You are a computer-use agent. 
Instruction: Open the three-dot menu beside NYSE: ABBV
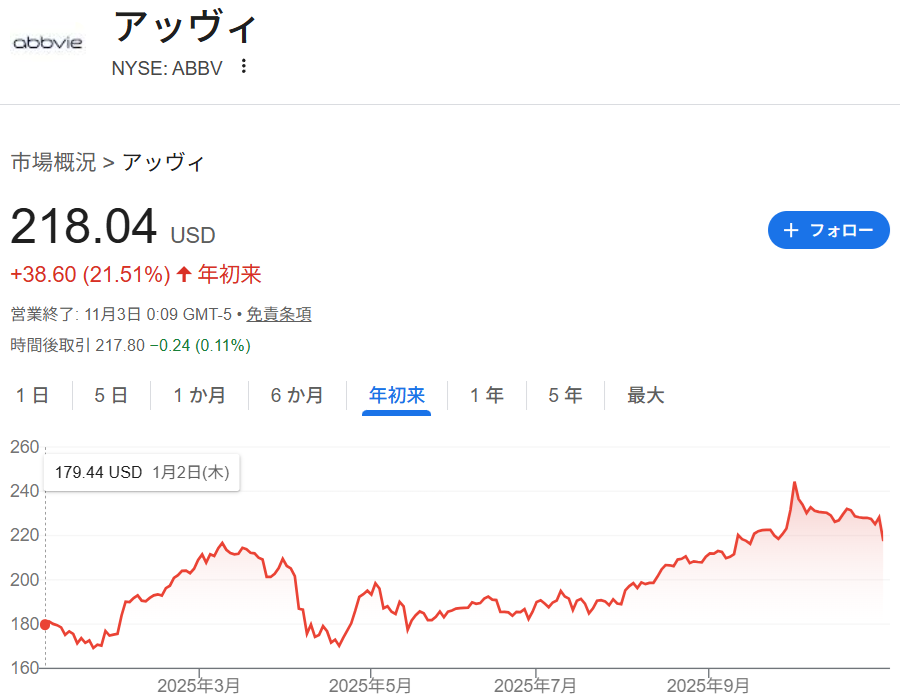pyautogui.click(x=243, y=67)
